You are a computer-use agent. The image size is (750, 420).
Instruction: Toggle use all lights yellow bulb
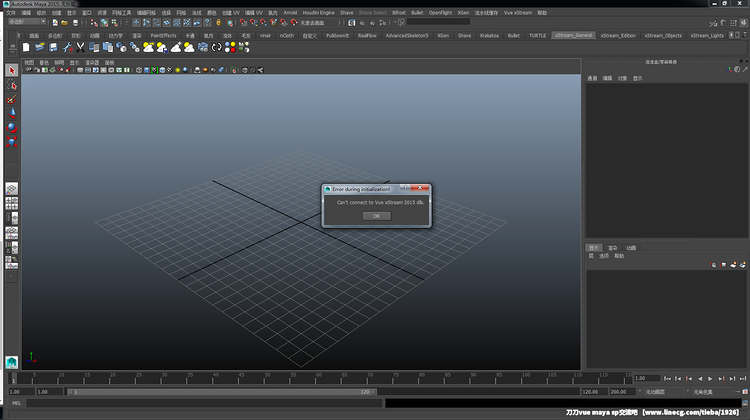pos(177,70)
